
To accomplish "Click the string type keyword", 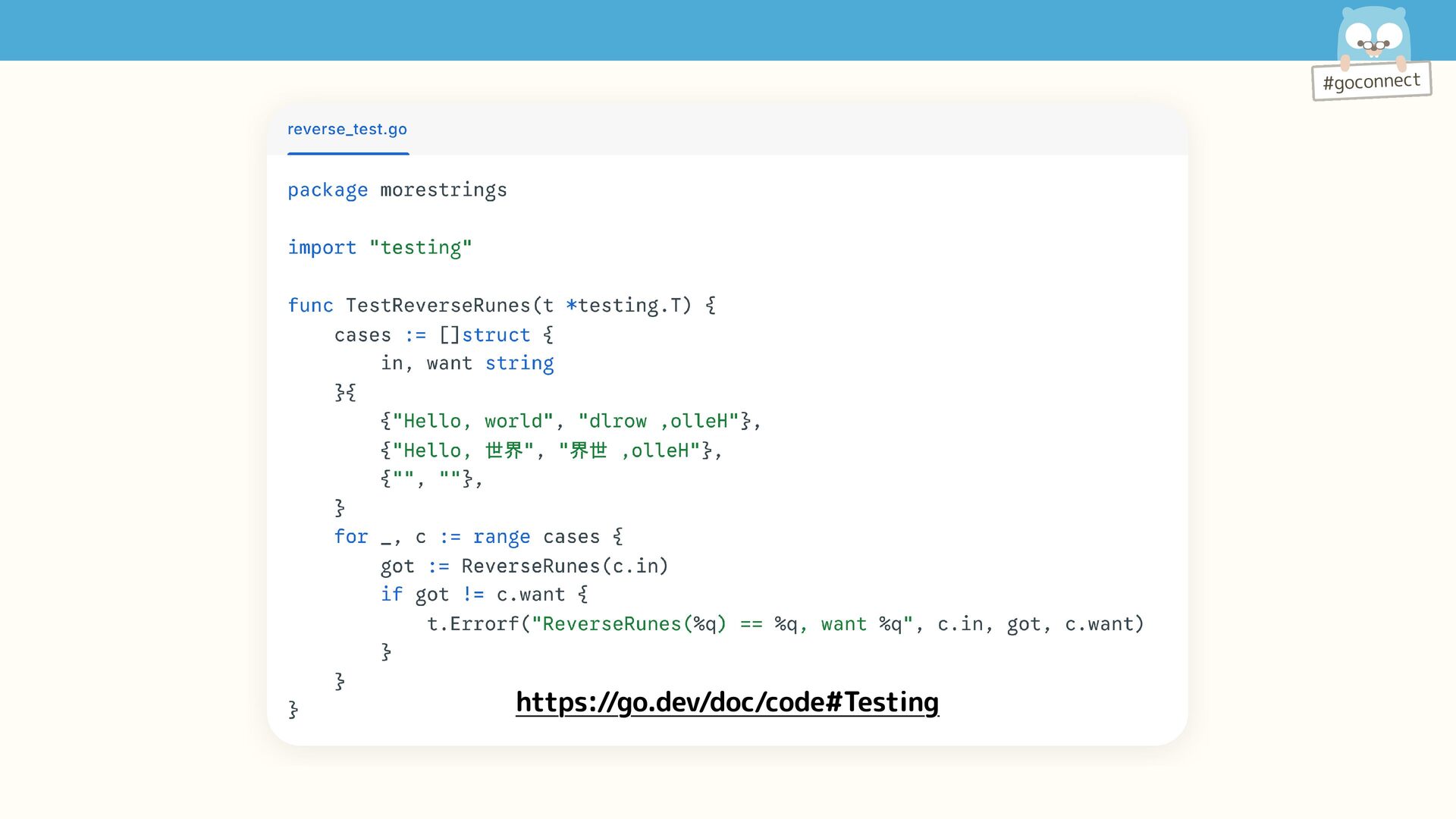I will coord(519,364).
